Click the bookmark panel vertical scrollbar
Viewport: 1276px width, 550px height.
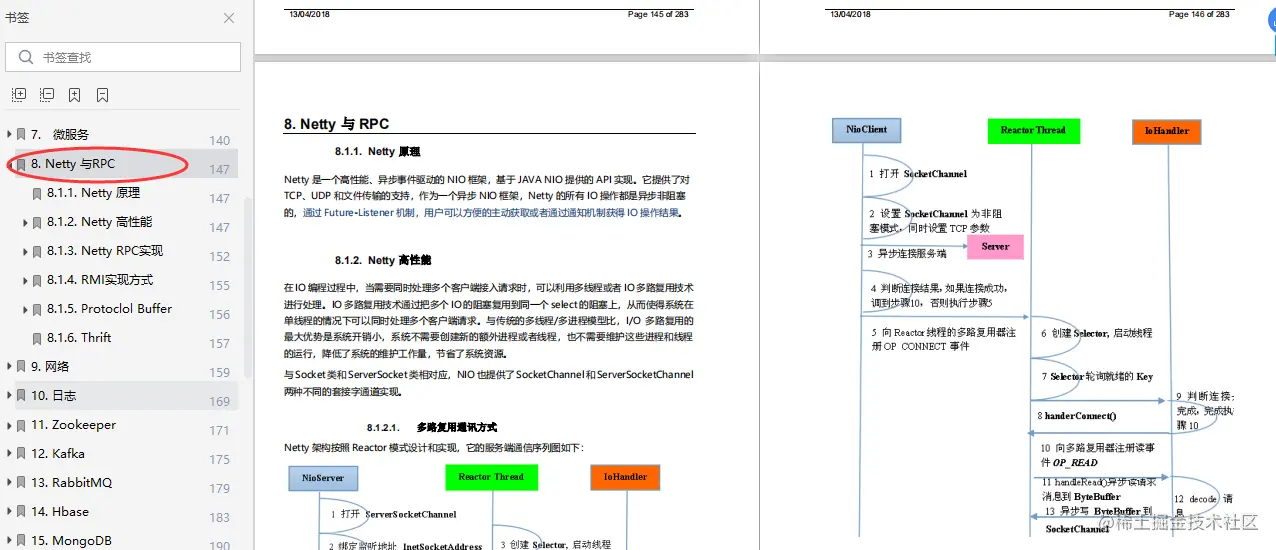tap(248, 290)
